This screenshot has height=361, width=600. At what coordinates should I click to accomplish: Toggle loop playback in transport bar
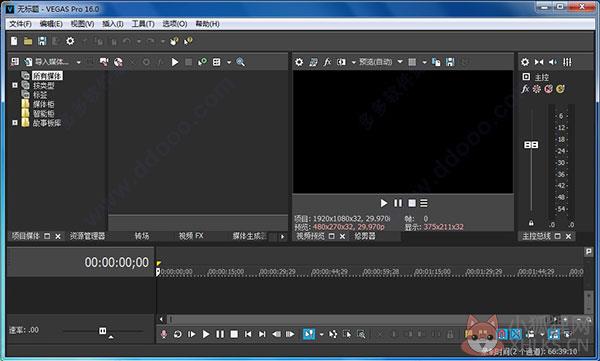(178, 334)
